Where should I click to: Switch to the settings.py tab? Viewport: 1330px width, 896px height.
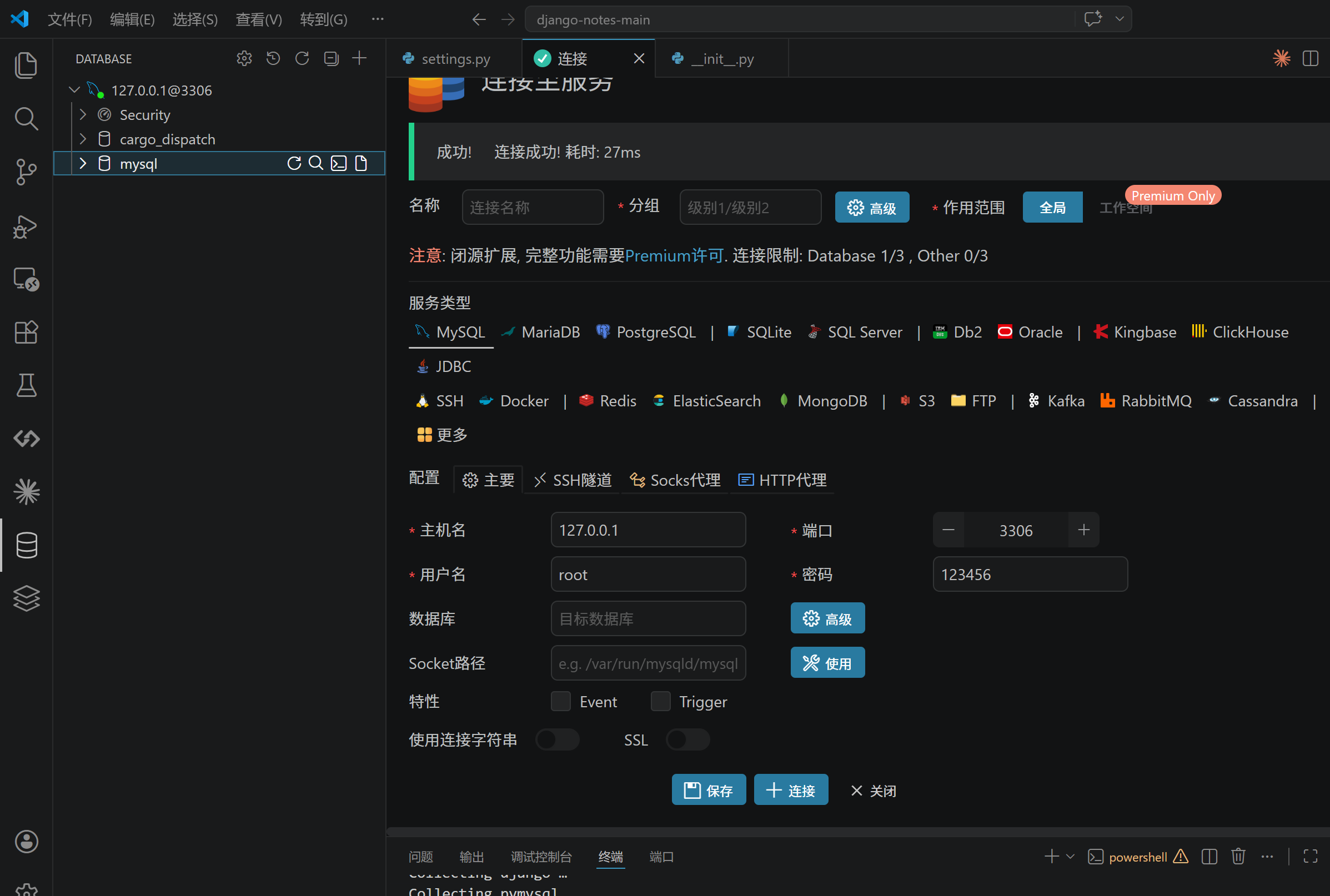click(x=455, y=58)
